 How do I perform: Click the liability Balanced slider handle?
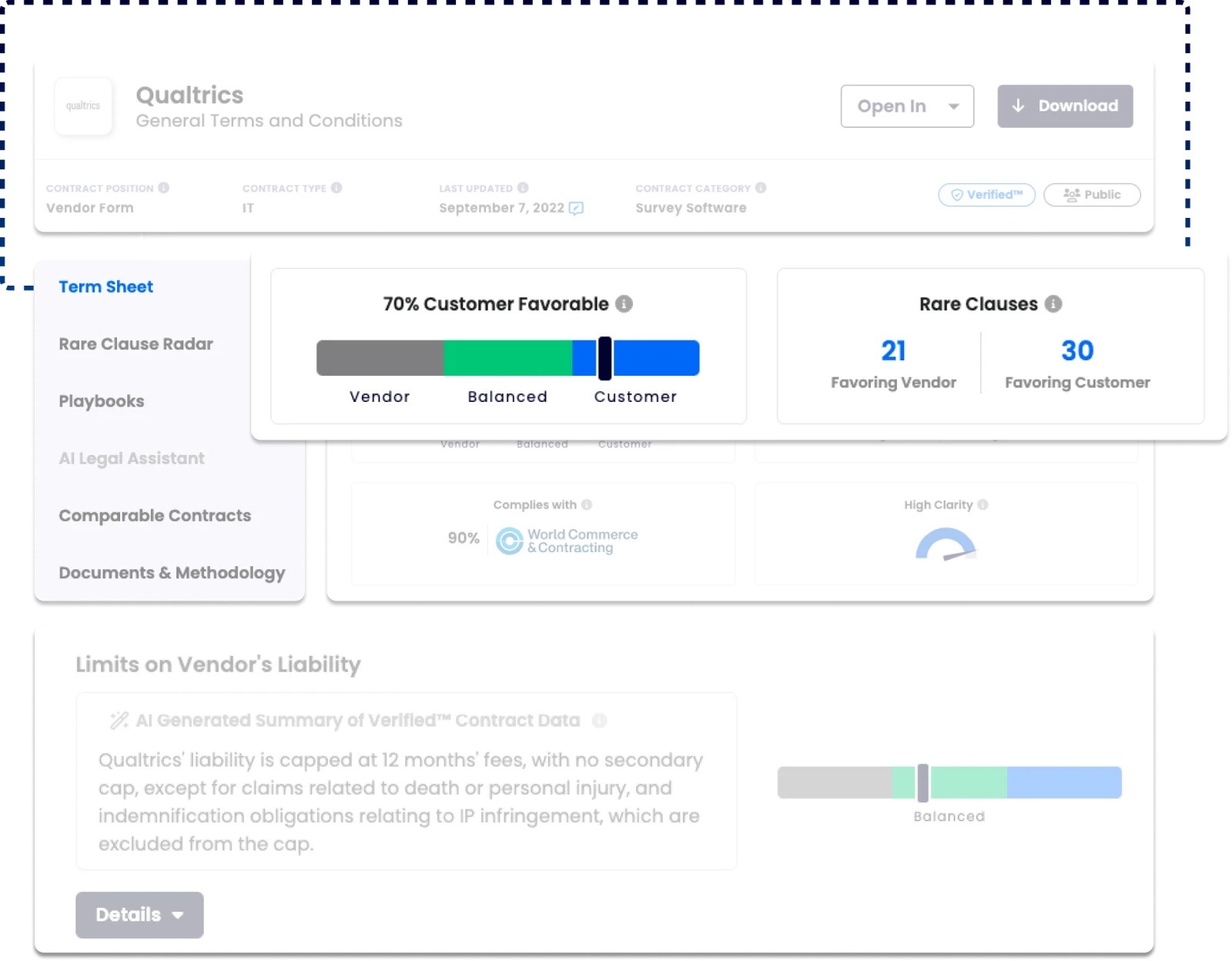tap(922, 783)
